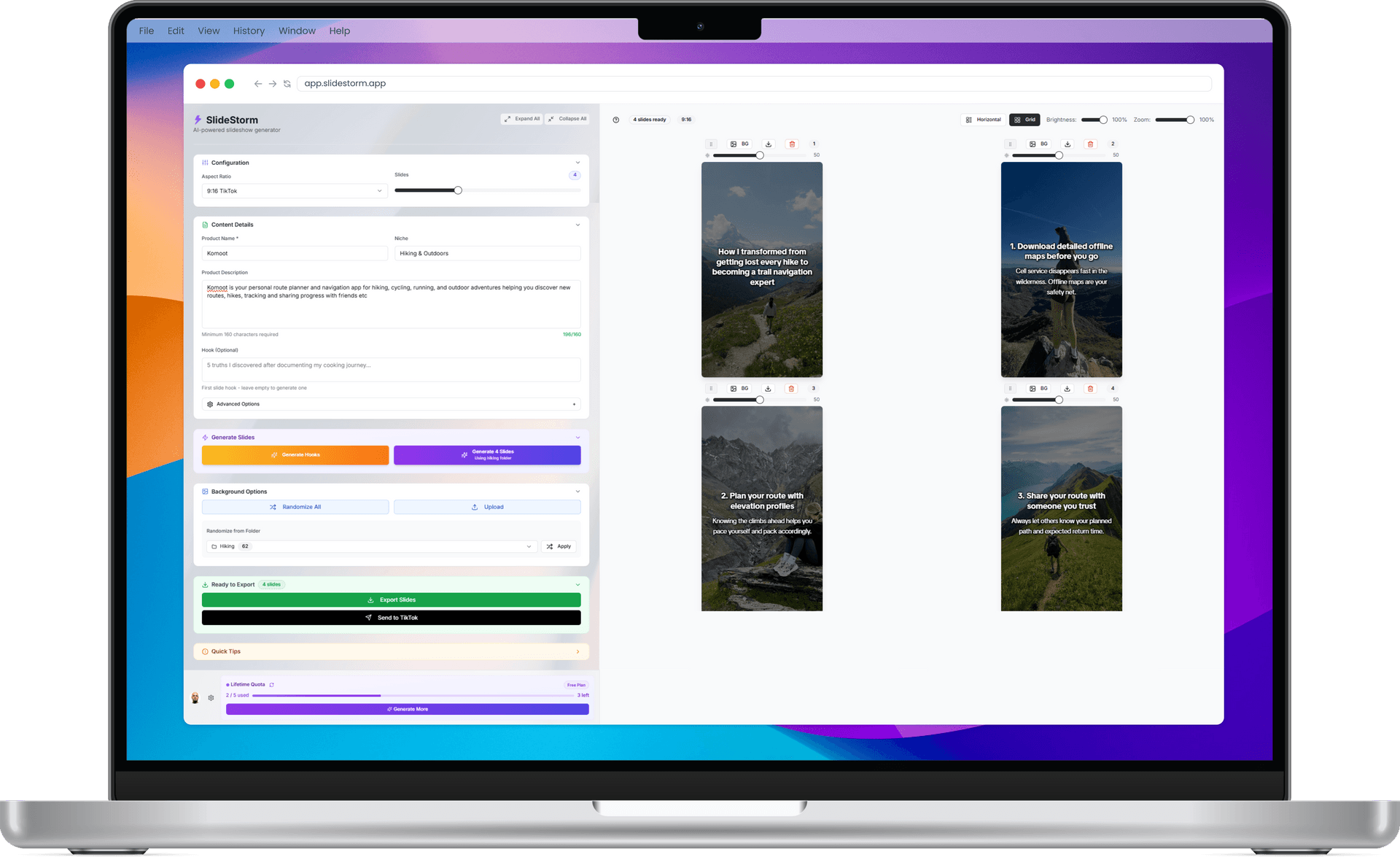Click the purple Generate More button
Screen dimensions: 1400x857
point(407,709)
